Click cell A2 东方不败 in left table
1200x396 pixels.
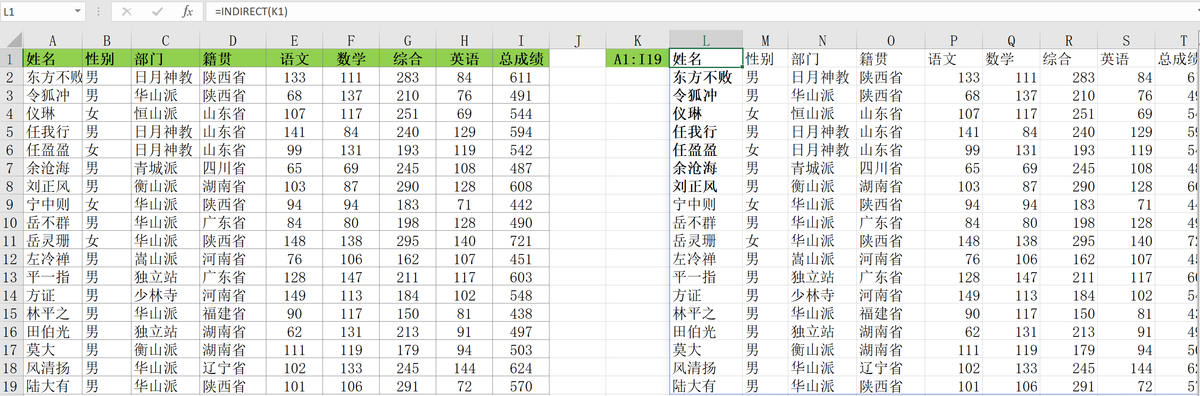click(x=53, y=77)
